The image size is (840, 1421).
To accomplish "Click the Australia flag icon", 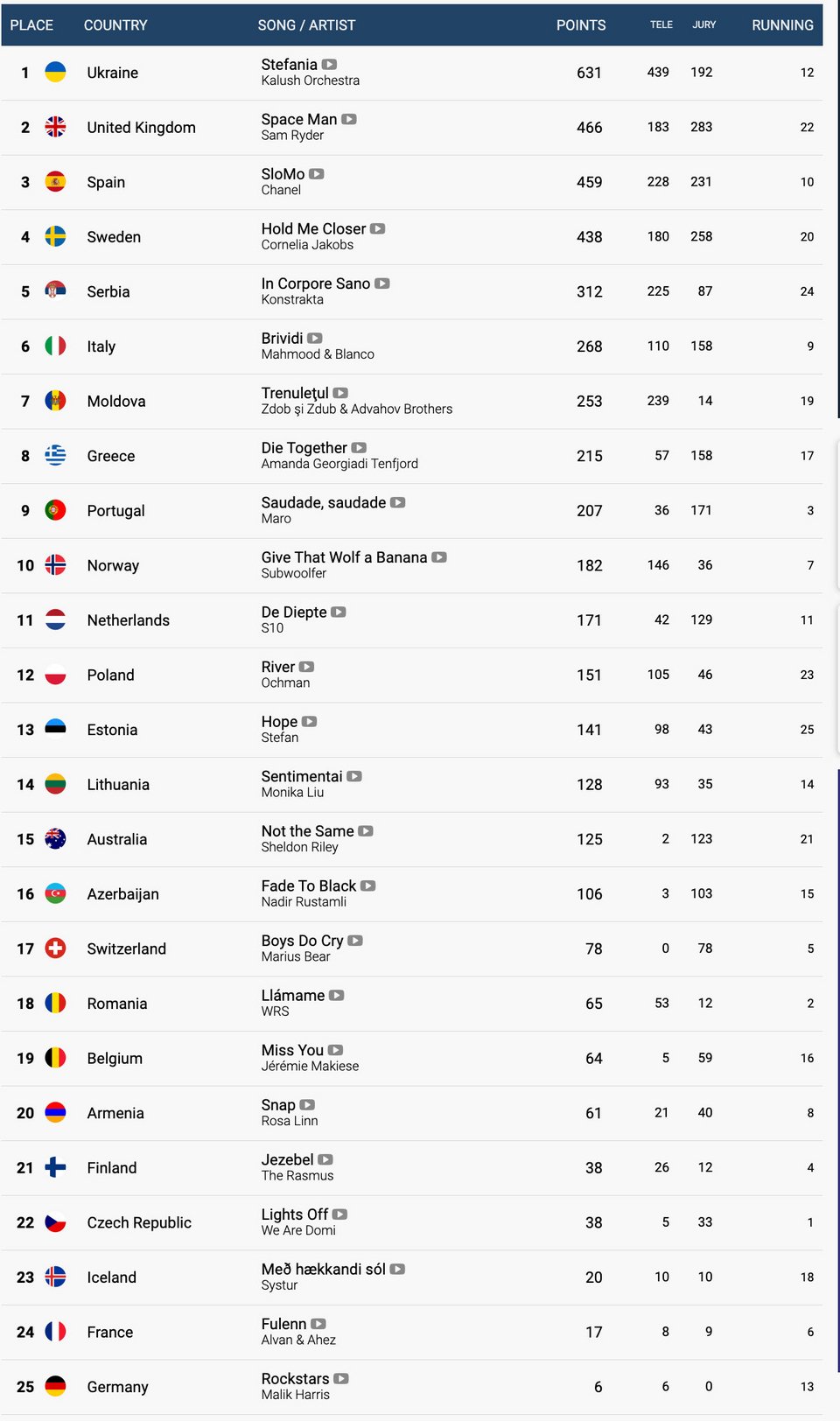I will (x=55, y=839).
